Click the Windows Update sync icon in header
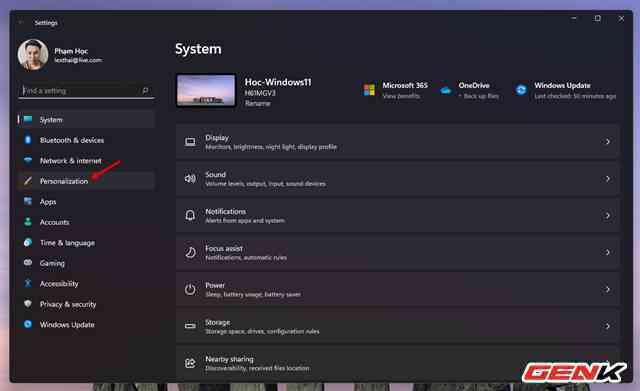This screenshot has width=640, height=391. click(521, 90)
